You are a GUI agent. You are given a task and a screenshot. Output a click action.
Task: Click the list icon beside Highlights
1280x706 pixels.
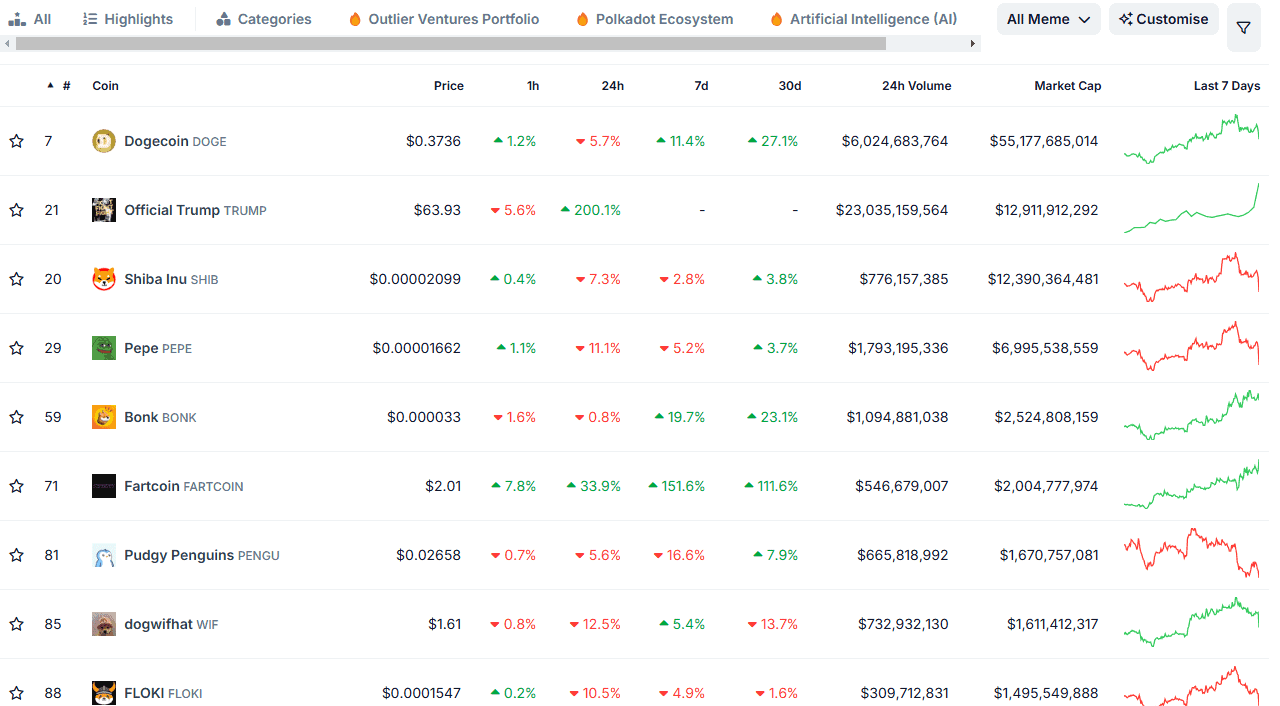pyautogui.click(x=90, y=19)
